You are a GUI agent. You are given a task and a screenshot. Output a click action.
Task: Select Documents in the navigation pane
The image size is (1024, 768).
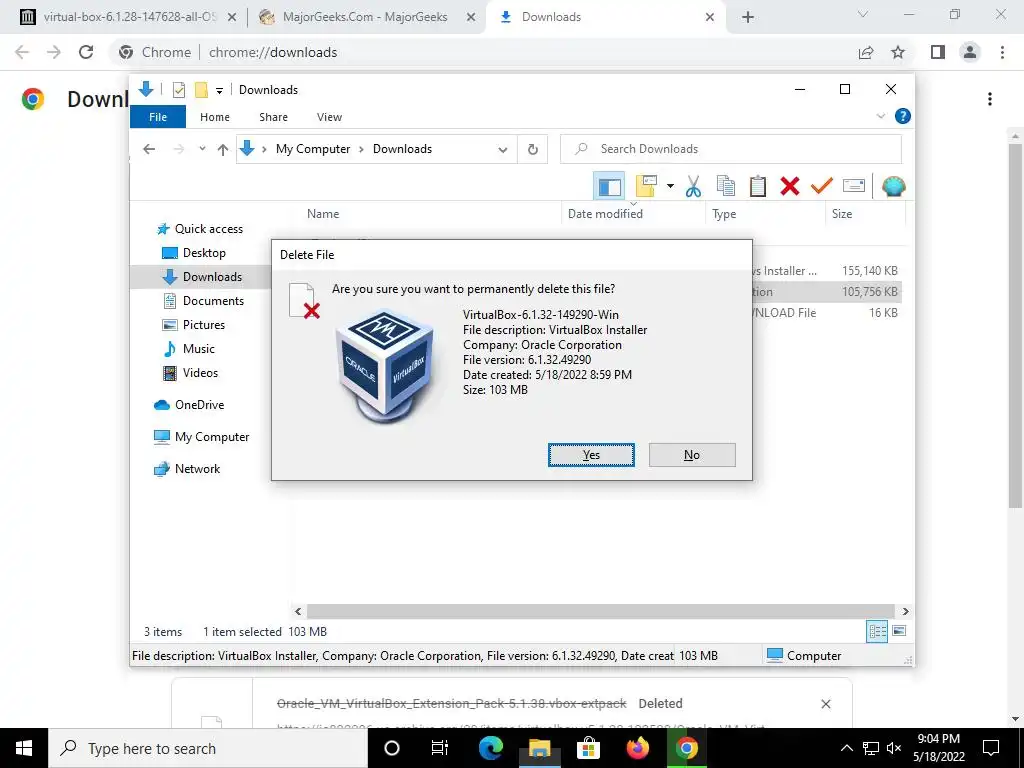coord(204,301)
